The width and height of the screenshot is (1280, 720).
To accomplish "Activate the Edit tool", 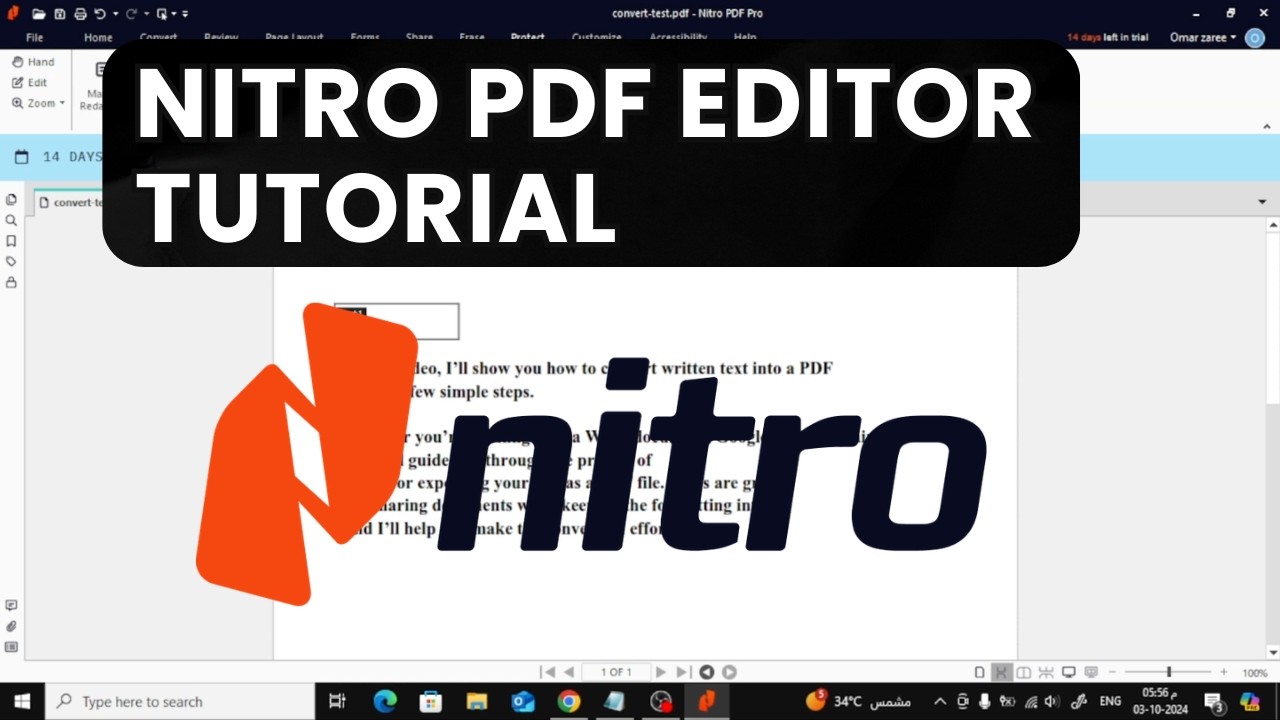I will click(30, 83).
